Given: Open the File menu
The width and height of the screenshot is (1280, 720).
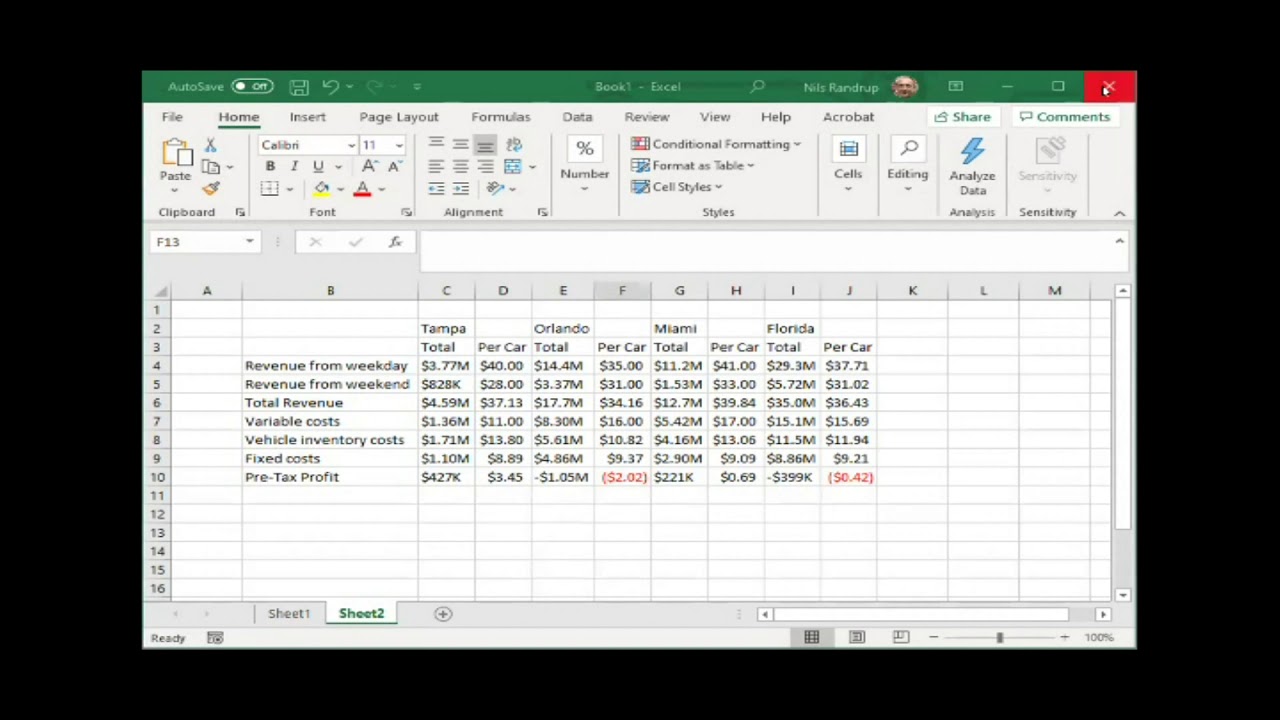Looking at the screenshot, I should pos(172,117).
